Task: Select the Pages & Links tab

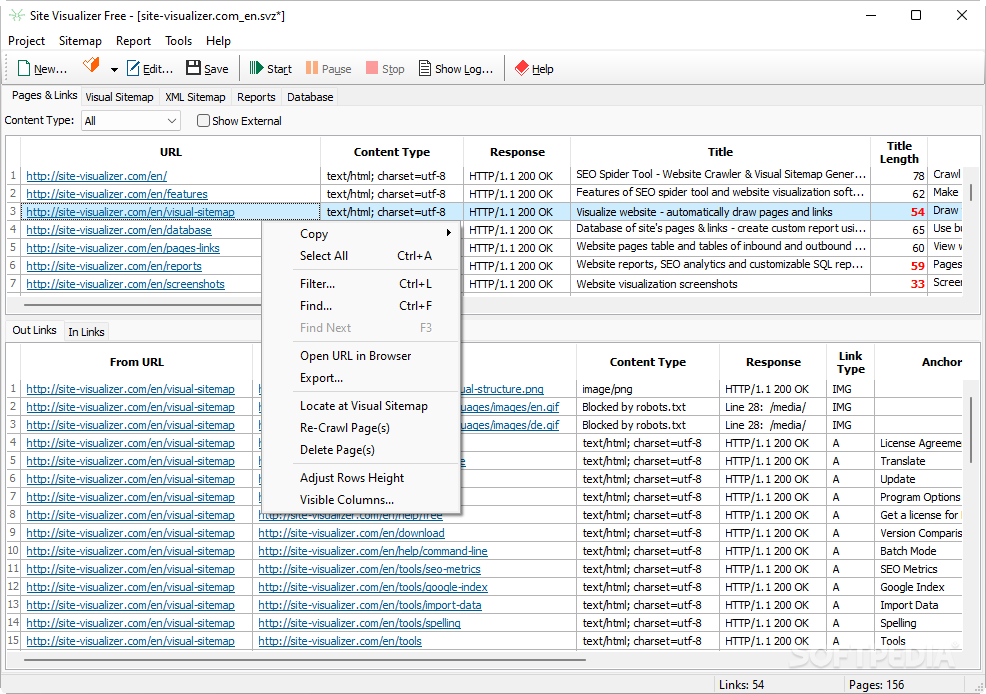Action: pos(45,95)
